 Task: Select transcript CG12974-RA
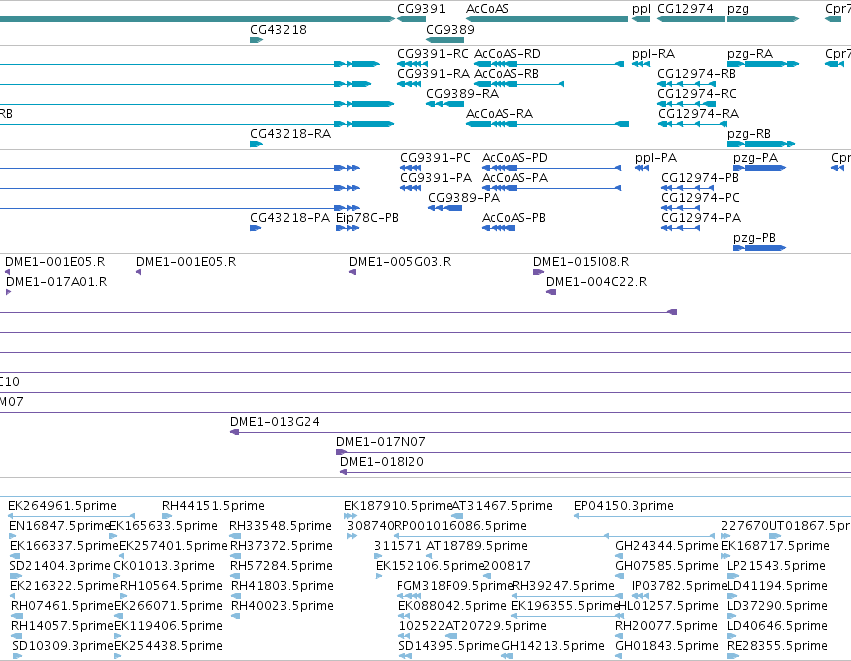(x=698, y=114)
